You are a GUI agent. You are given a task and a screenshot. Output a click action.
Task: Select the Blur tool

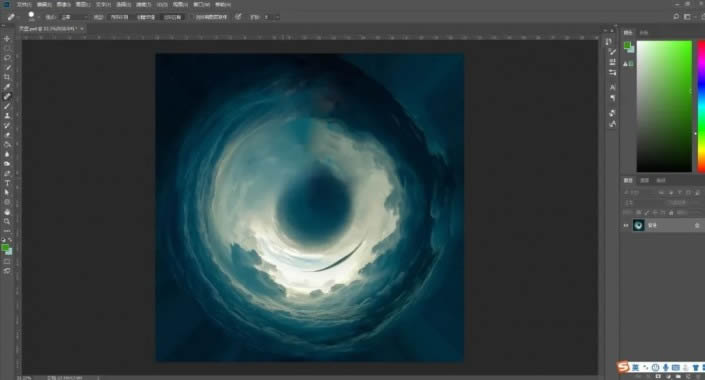(x=7, y=154)
